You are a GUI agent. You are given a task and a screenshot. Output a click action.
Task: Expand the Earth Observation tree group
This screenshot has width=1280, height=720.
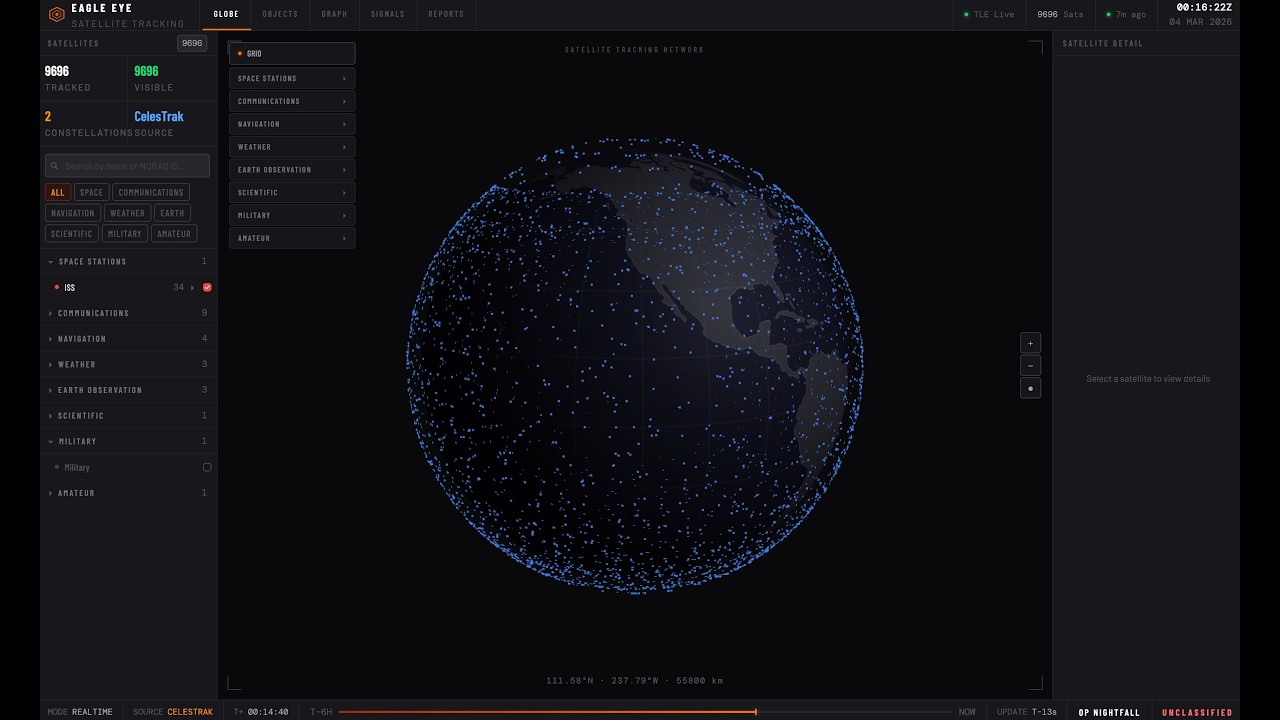click(128, 390)
